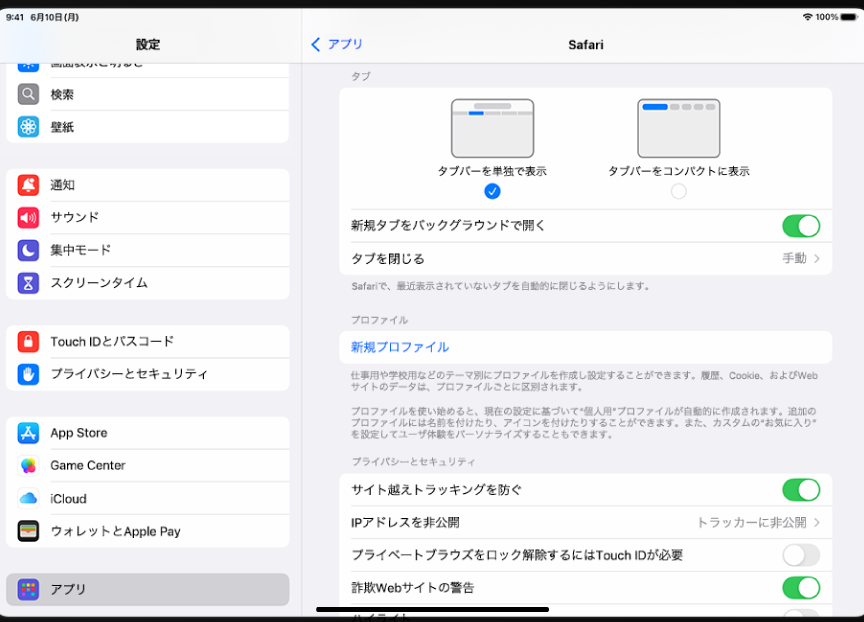Screen dimensions: 864x622
Task: Tap the ウォレットとApple Pay wallet icon
Action: point(28,531)
